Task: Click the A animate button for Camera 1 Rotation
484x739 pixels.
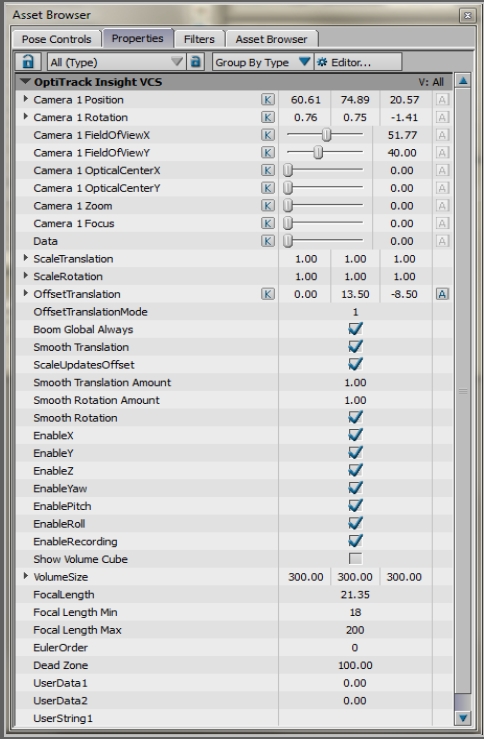Action: 442,117
